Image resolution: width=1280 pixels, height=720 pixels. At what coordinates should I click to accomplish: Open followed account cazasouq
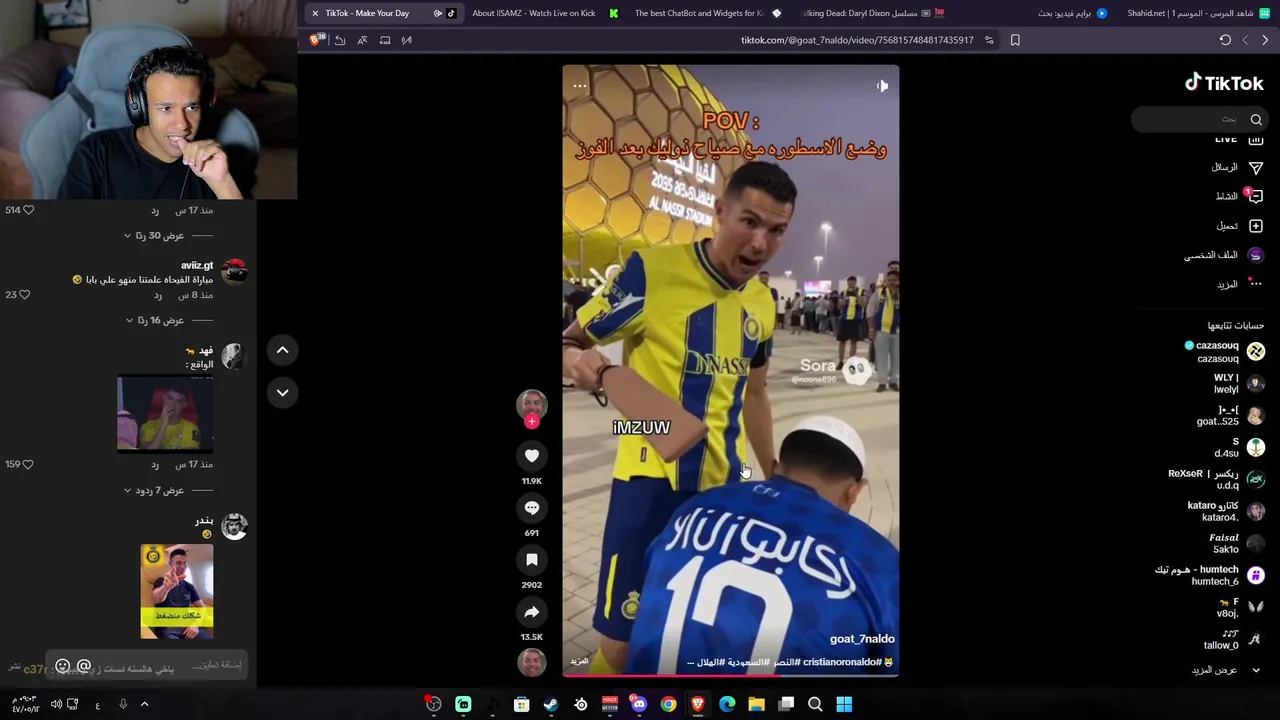pos(1226,351)
